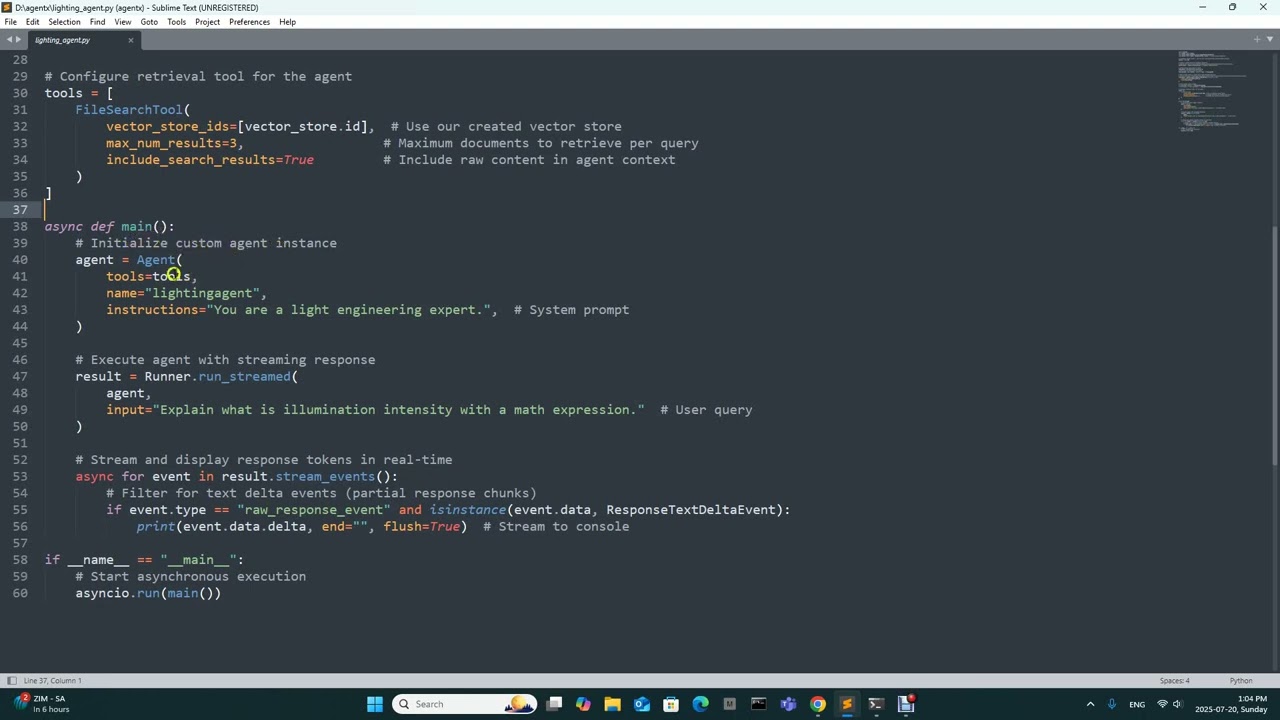1280x720 pixels.
Task: Open Google Chrome from the taskbar
Action: pyautogui.click(x=817, y=704)
